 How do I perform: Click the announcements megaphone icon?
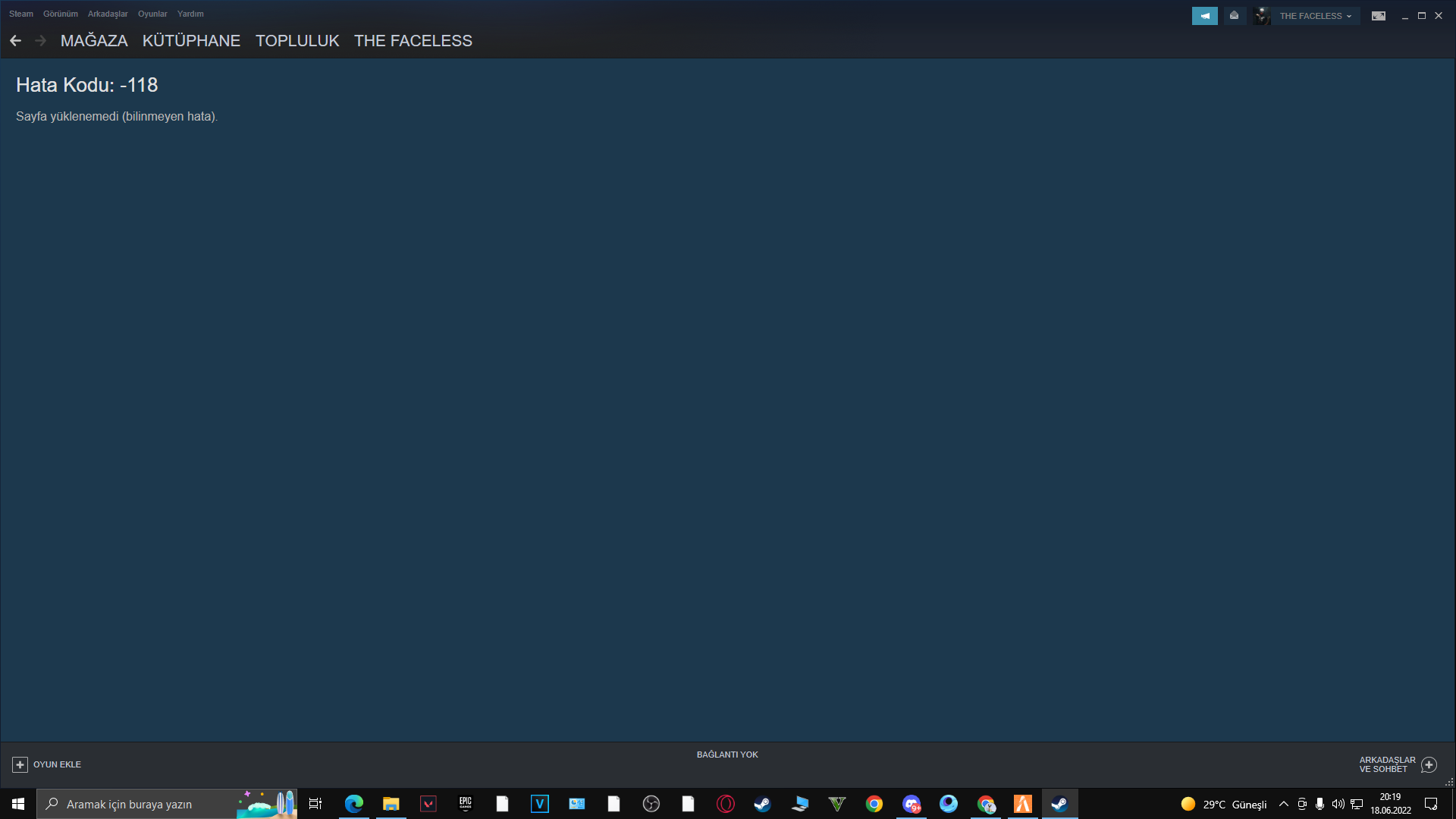tap(1204, 16)
